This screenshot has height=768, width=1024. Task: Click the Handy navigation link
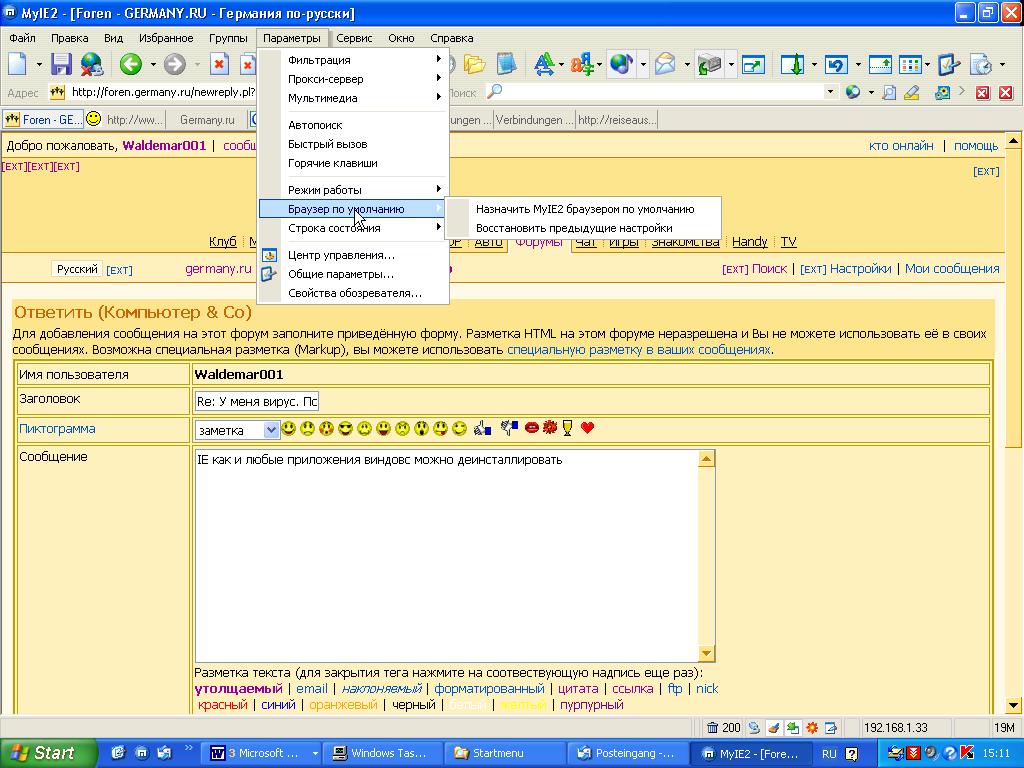(750, 242)
